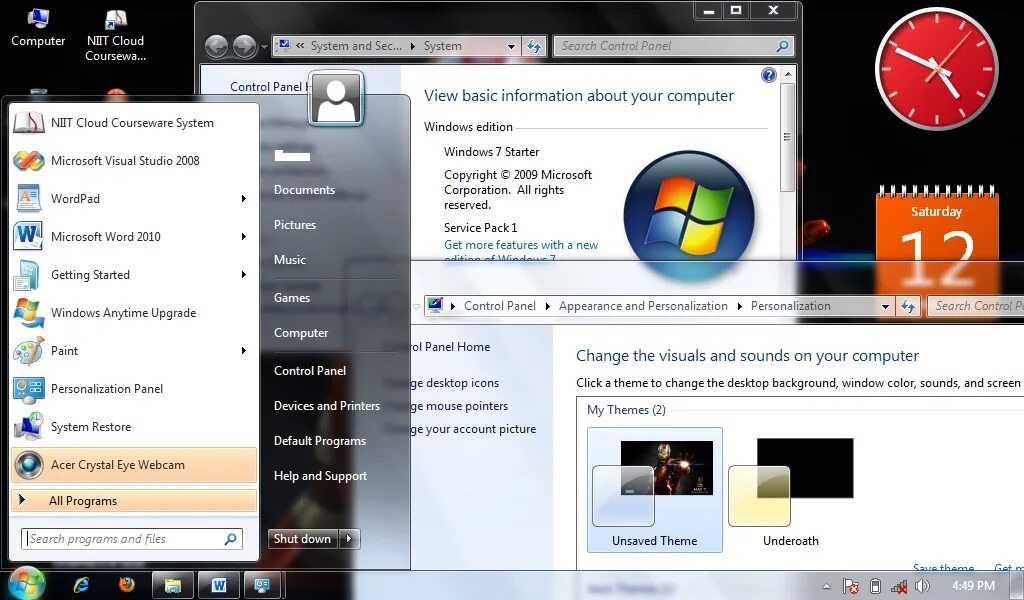The image size is (1024, 600).
Task: Open Acer Crystal Eye Webcam
Action: tap(134, 465)
